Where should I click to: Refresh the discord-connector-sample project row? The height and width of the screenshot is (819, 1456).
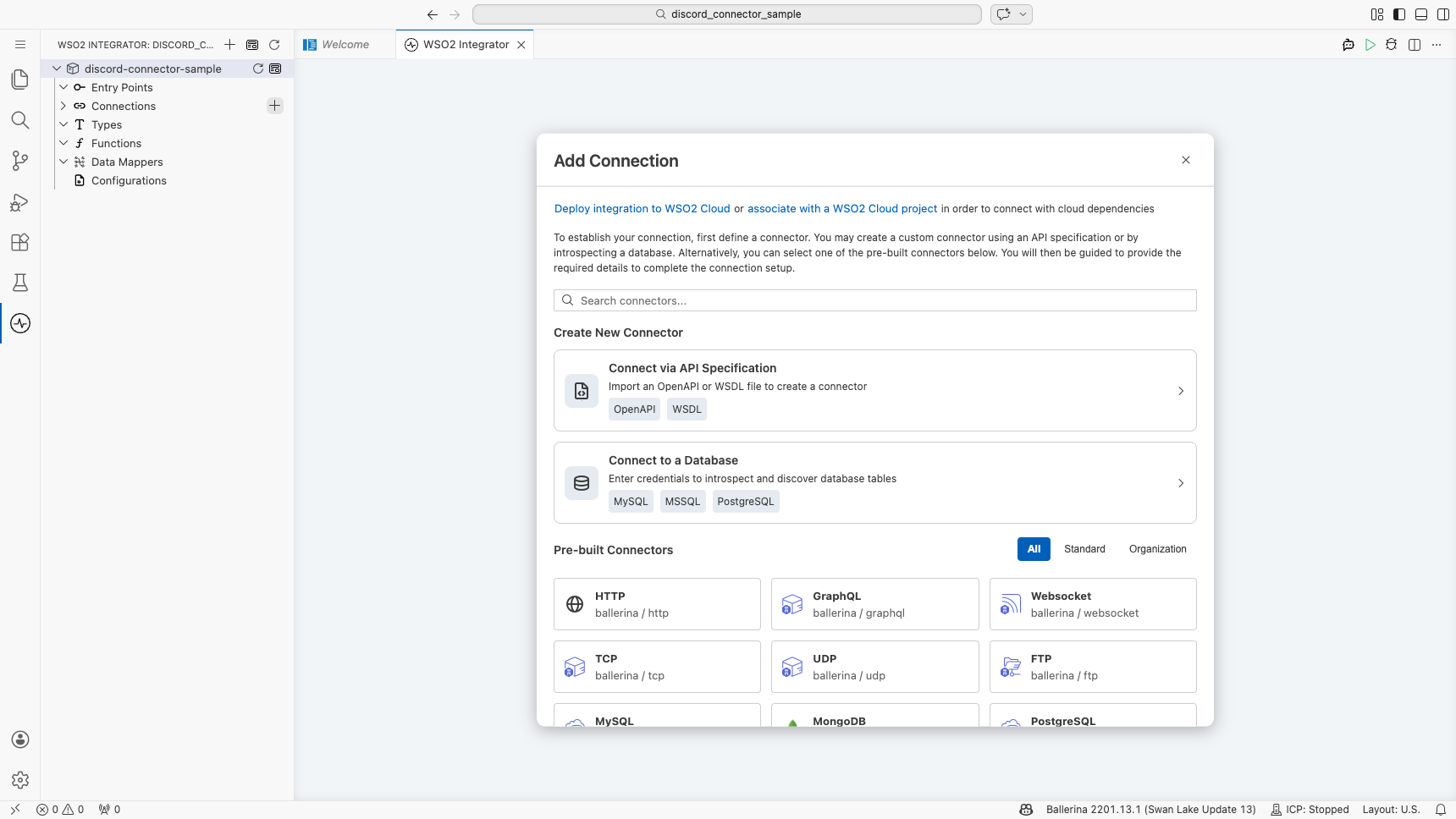click(x=258, y=69)
